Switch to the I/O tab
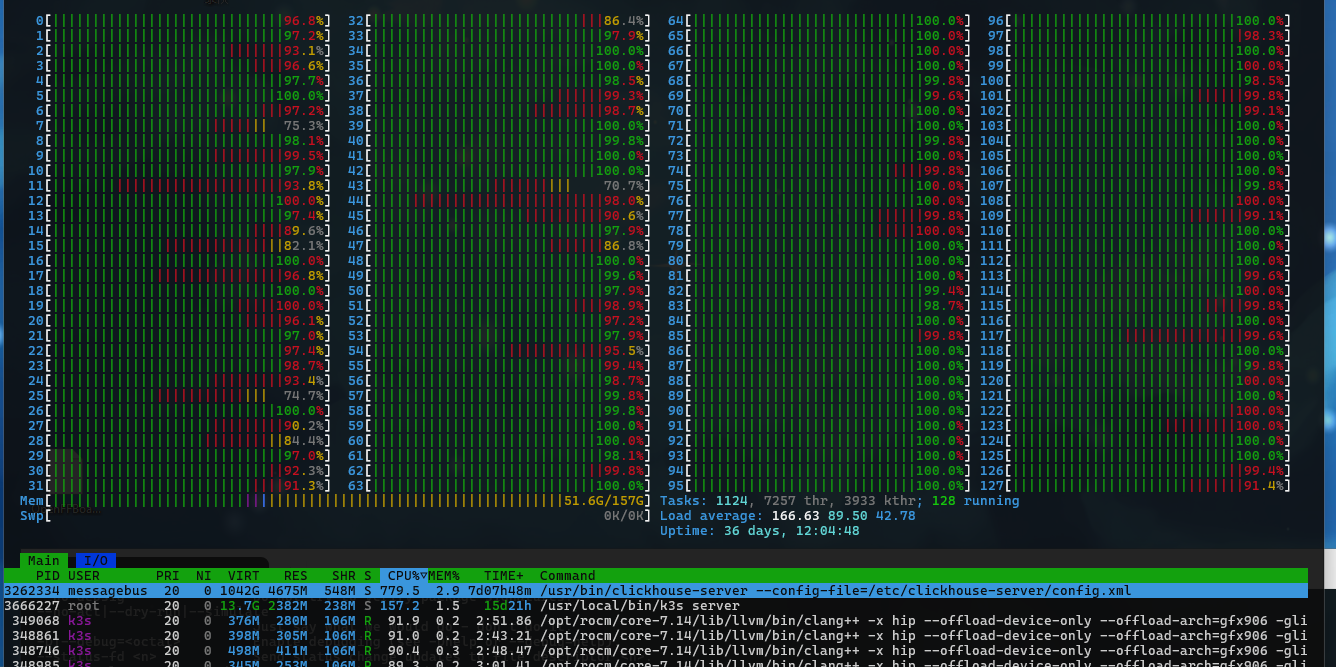This screenshot has width=1336, height=667. [x=96, y=561]
